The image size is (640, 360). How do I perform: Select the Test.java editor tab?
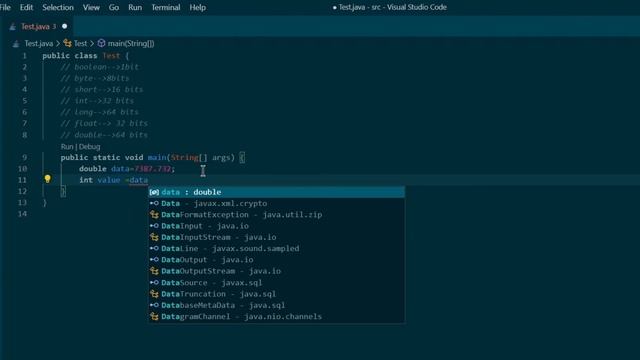pos(38,27)
